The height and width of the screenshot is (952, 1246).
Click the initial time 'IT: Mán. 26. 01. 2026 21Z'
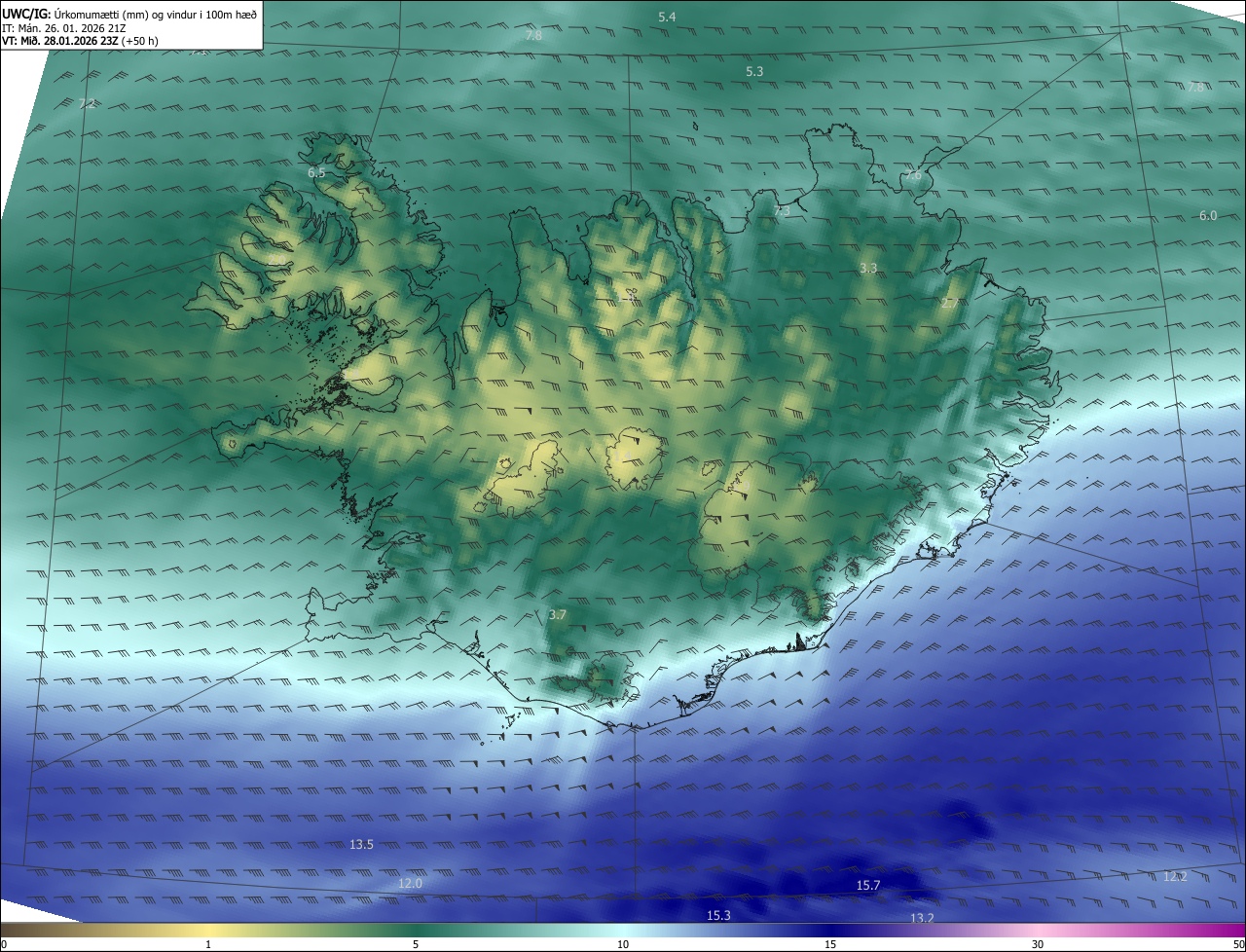coord(62,28)
